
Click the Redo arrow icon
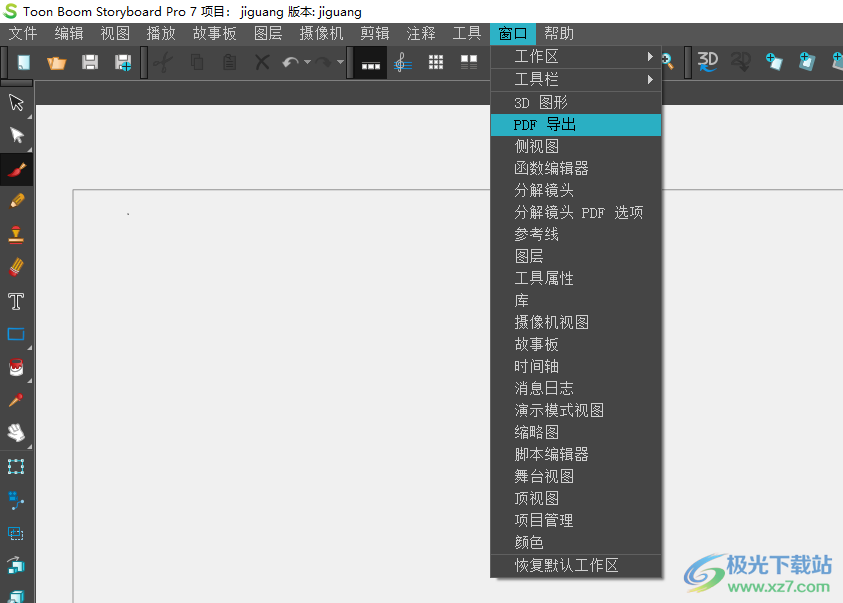(324, 63)
